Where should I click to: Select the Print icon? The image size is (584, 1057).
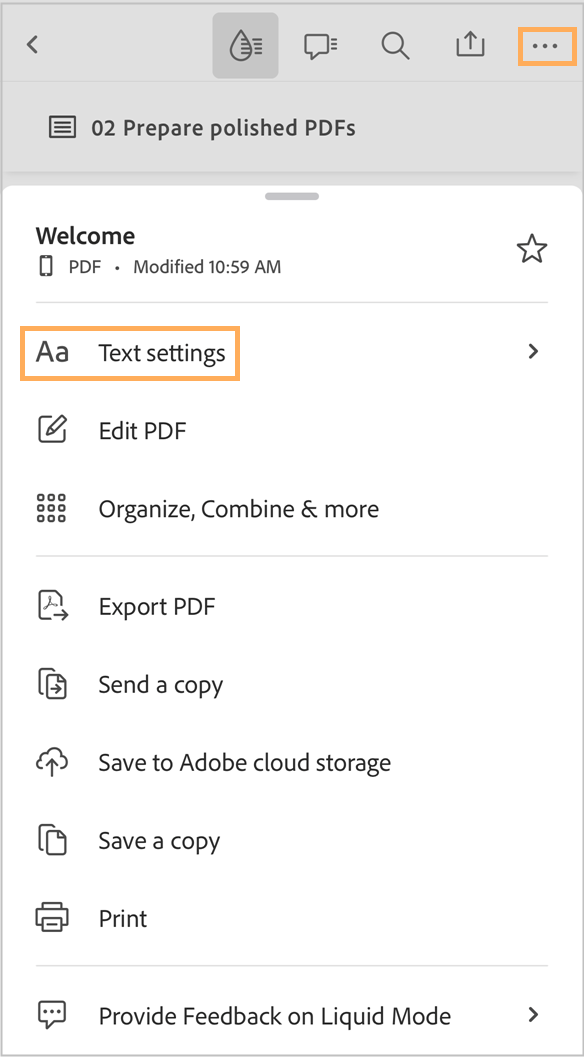click(51, 918)
